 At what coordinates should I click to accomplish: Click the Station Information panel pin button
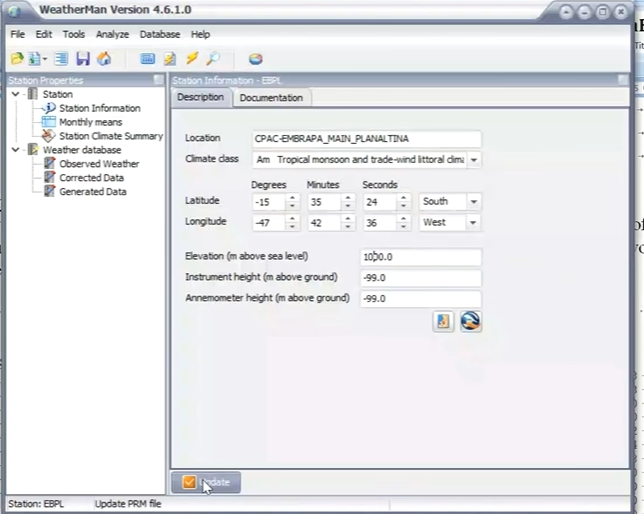click(x=623, y=80)
